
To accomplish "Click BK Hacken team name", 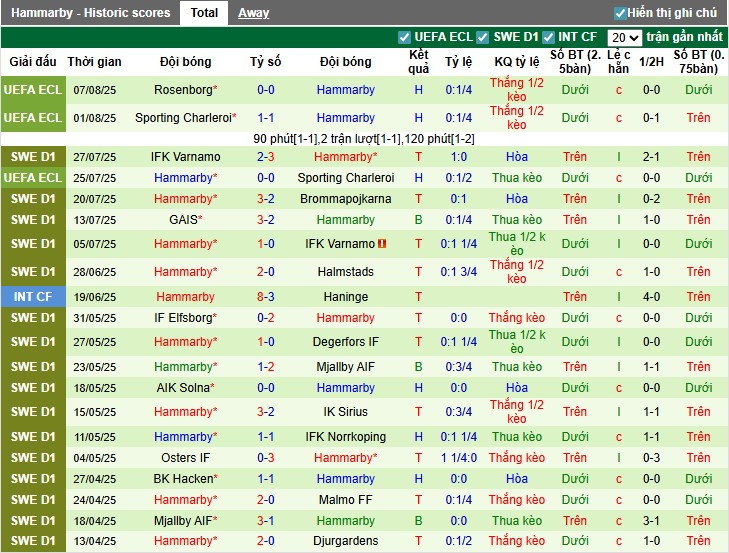I will click(186, 479).
